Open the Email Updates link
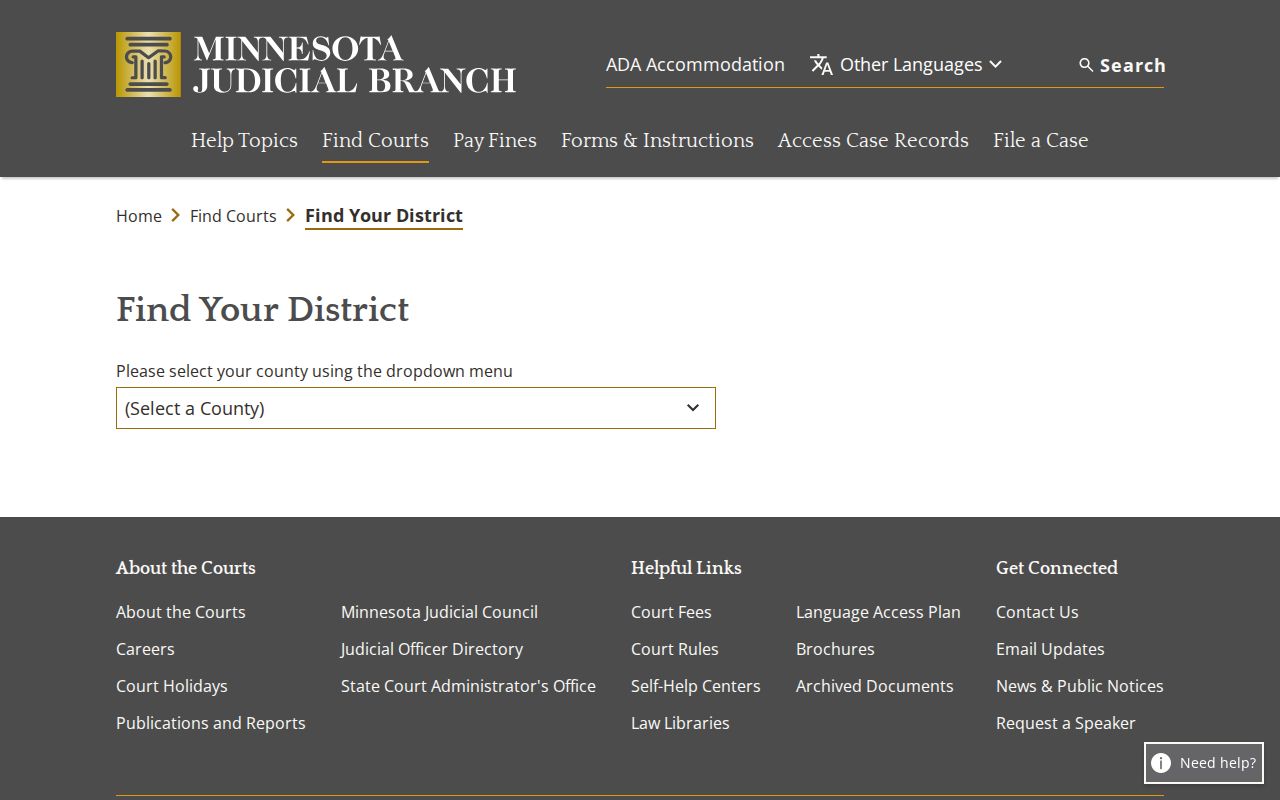Viewport: 1280px width, 800px height. [1050, 649]
